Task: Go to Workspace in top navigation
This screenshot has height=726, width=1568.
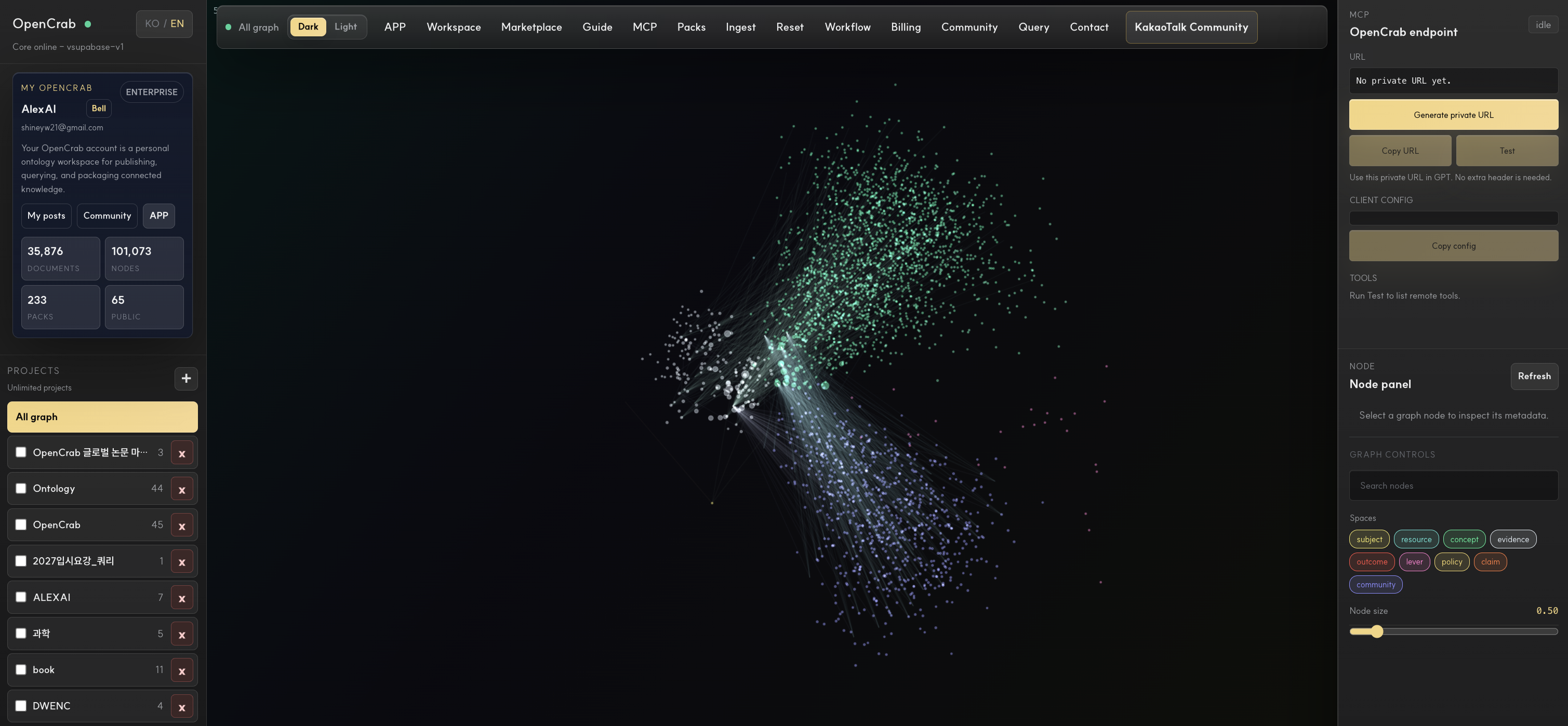Action: [454, 27]
